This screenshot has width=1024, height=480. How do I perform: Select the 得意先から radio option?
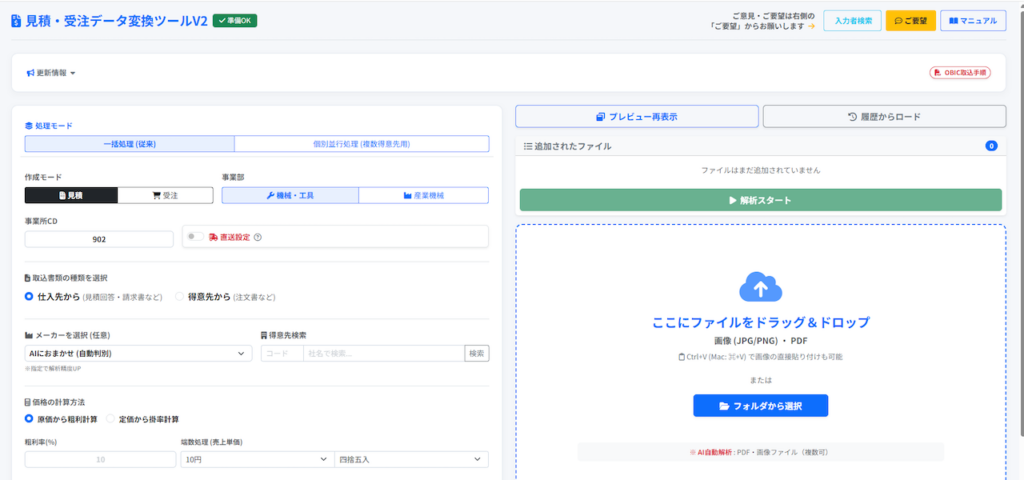pos(179,296)
